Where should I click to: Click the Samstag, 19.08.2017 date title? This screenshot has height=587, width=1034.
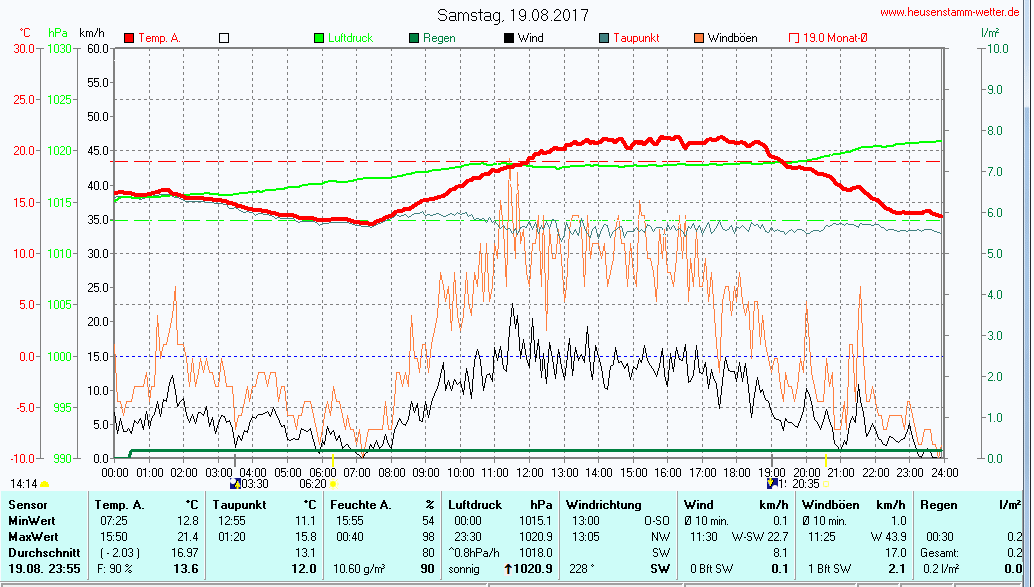(513, 15)
